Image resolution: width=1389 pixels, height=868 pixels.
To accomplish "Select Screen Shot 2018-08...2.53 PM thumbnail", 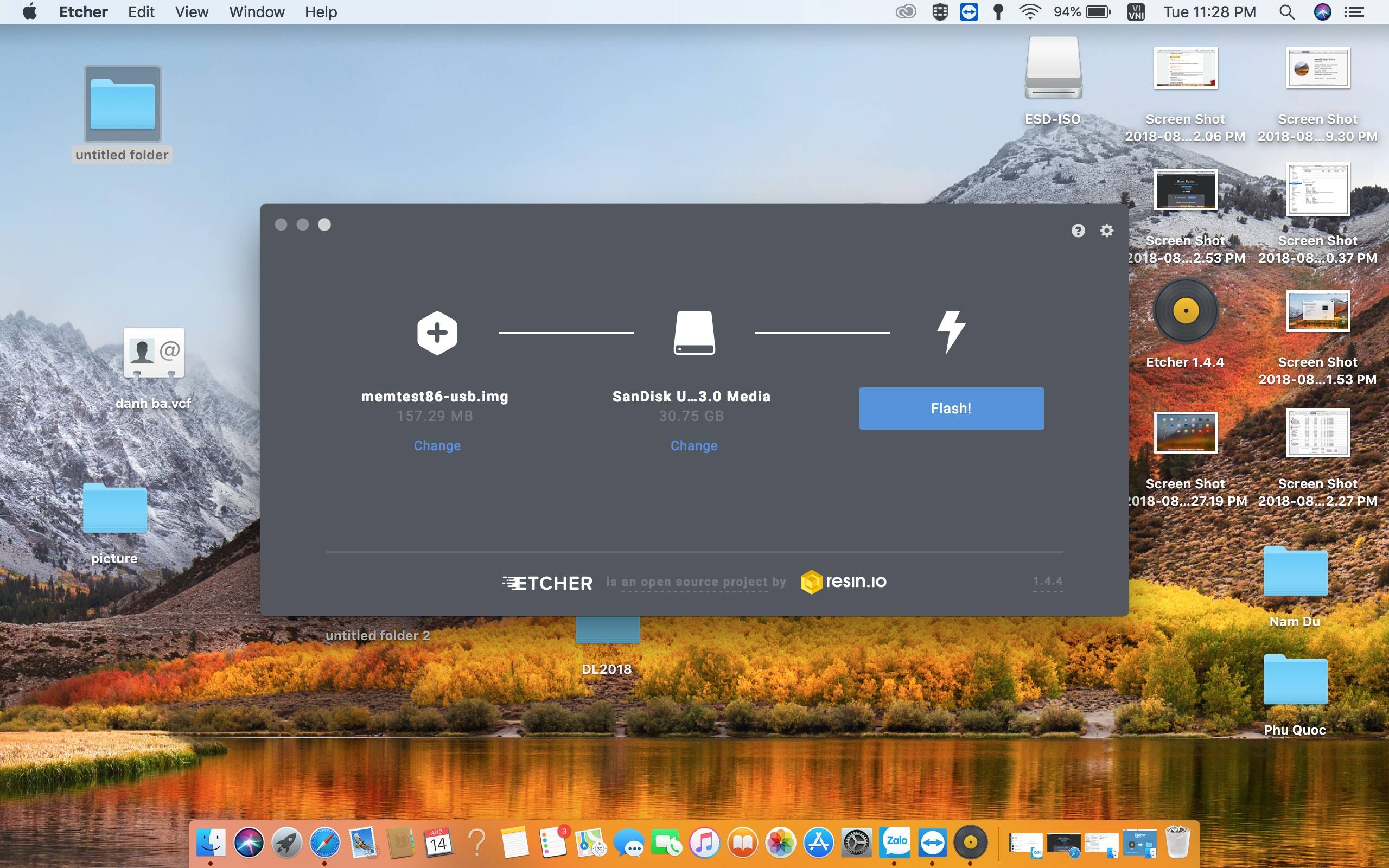I will (1186, 189).
